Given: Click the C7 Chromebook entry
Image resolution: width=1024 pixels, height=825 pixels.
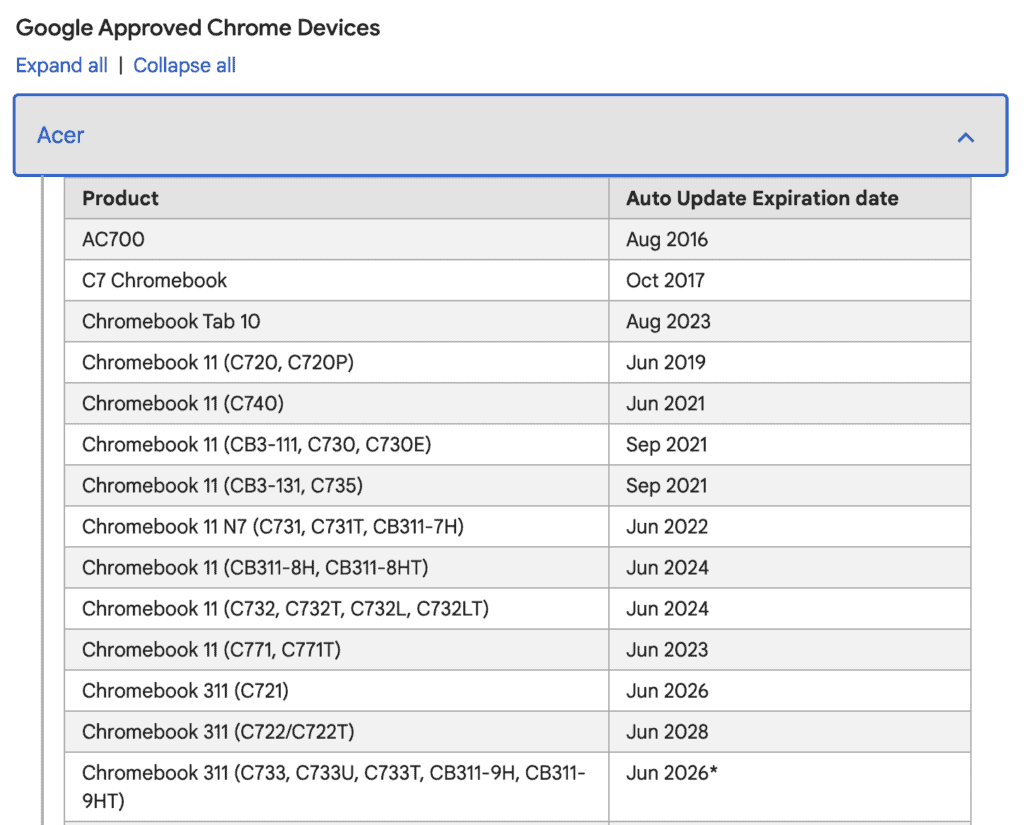Looking at the screenshot, I should 153,280.
